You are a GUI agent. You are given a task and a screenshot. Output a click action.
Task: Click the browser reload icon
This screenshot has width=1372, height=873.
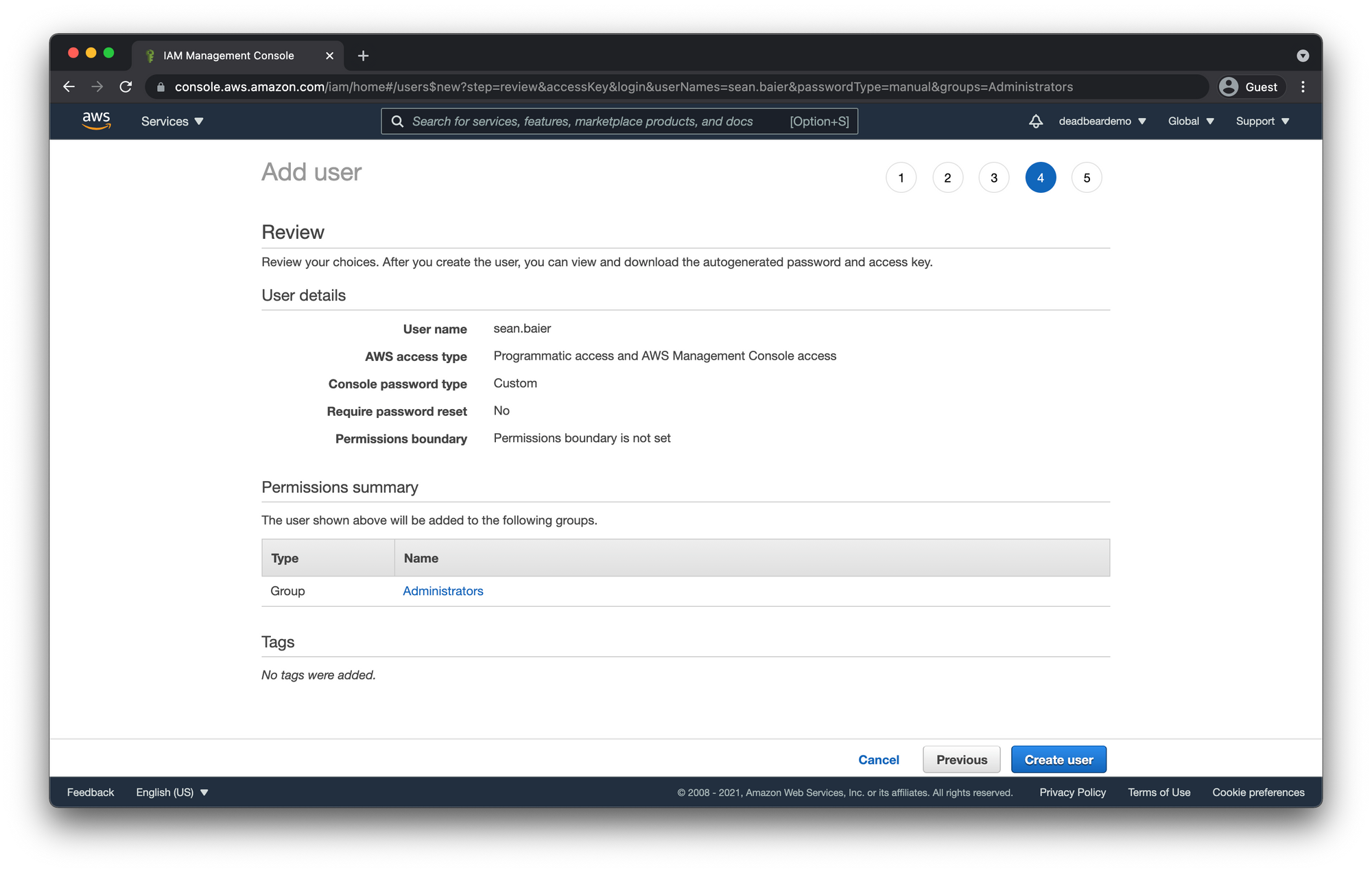tap(126, 87)
